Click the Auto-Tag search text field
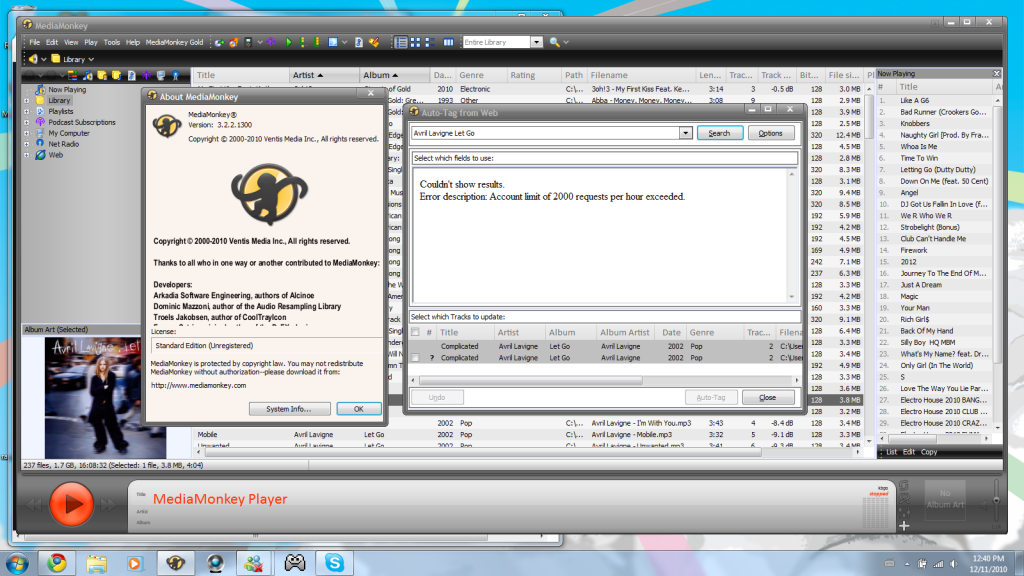The image size is (1024, 576). point(545,133)
